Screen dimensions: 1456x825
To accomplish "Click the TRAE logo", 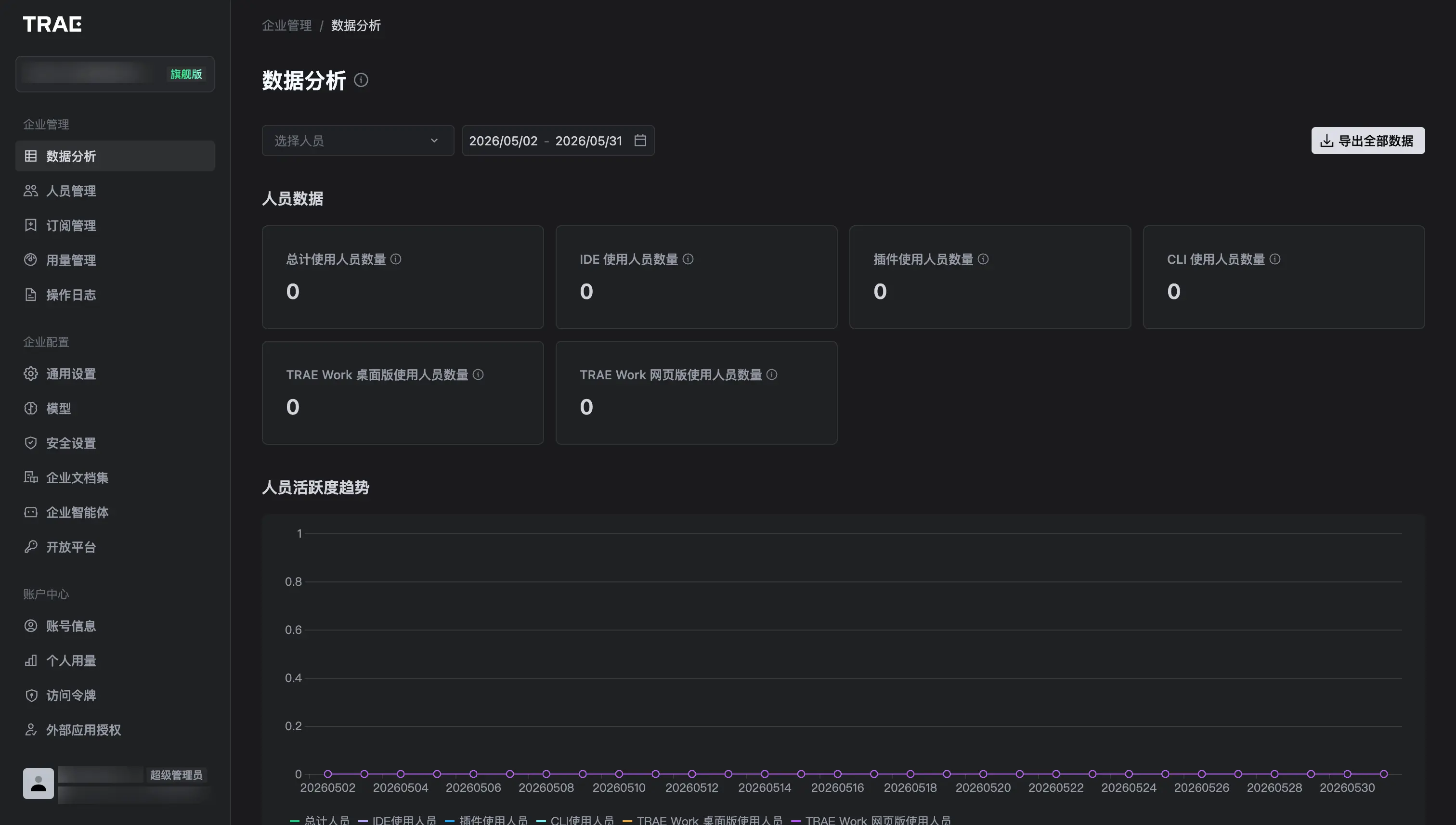I will pos(52,25).
